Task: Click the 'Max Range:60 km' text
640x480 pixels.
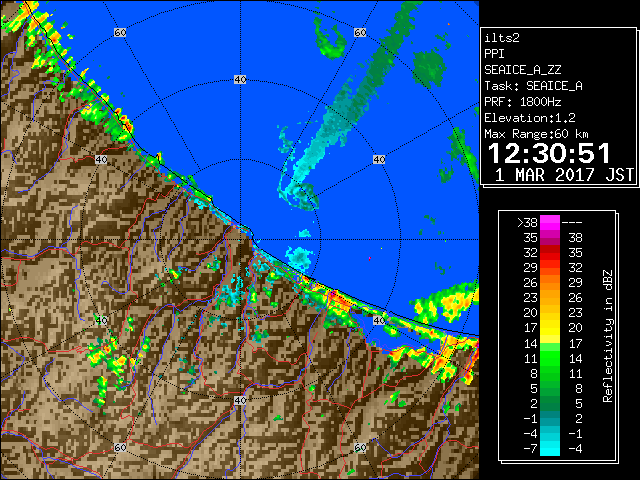Action: tap(536, 134)
